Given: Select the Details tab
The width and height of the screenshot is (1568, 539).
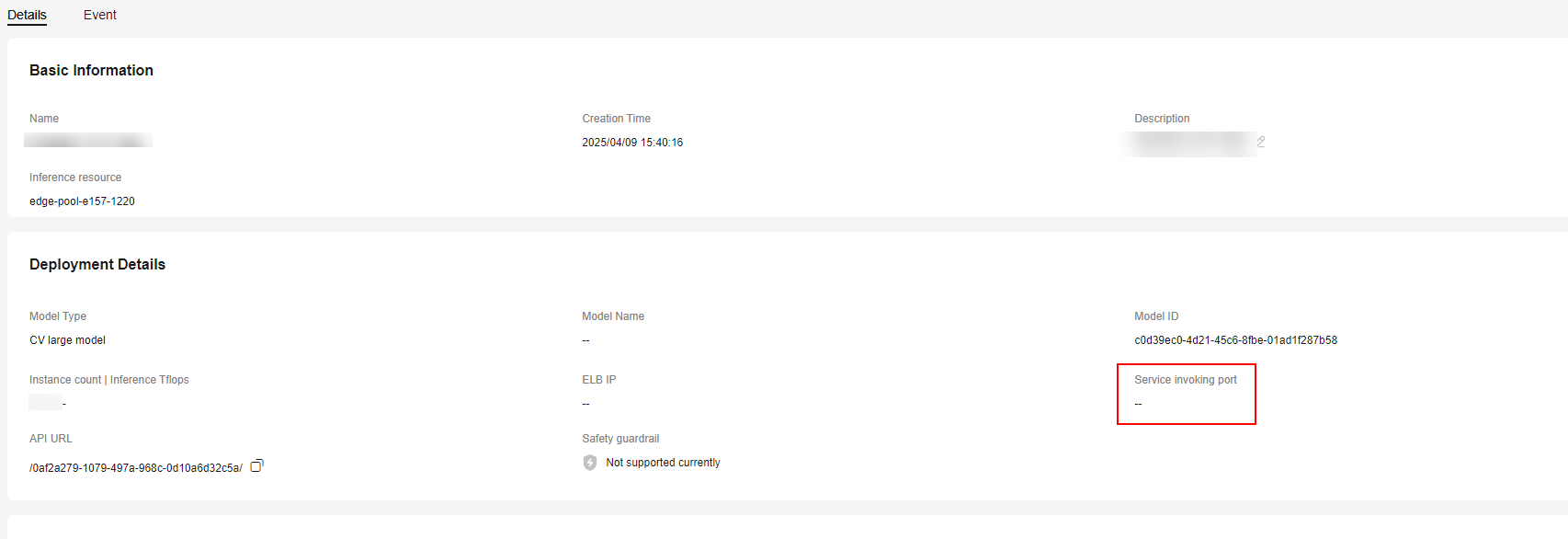Looking at the screenshot, I should (27, 15).
